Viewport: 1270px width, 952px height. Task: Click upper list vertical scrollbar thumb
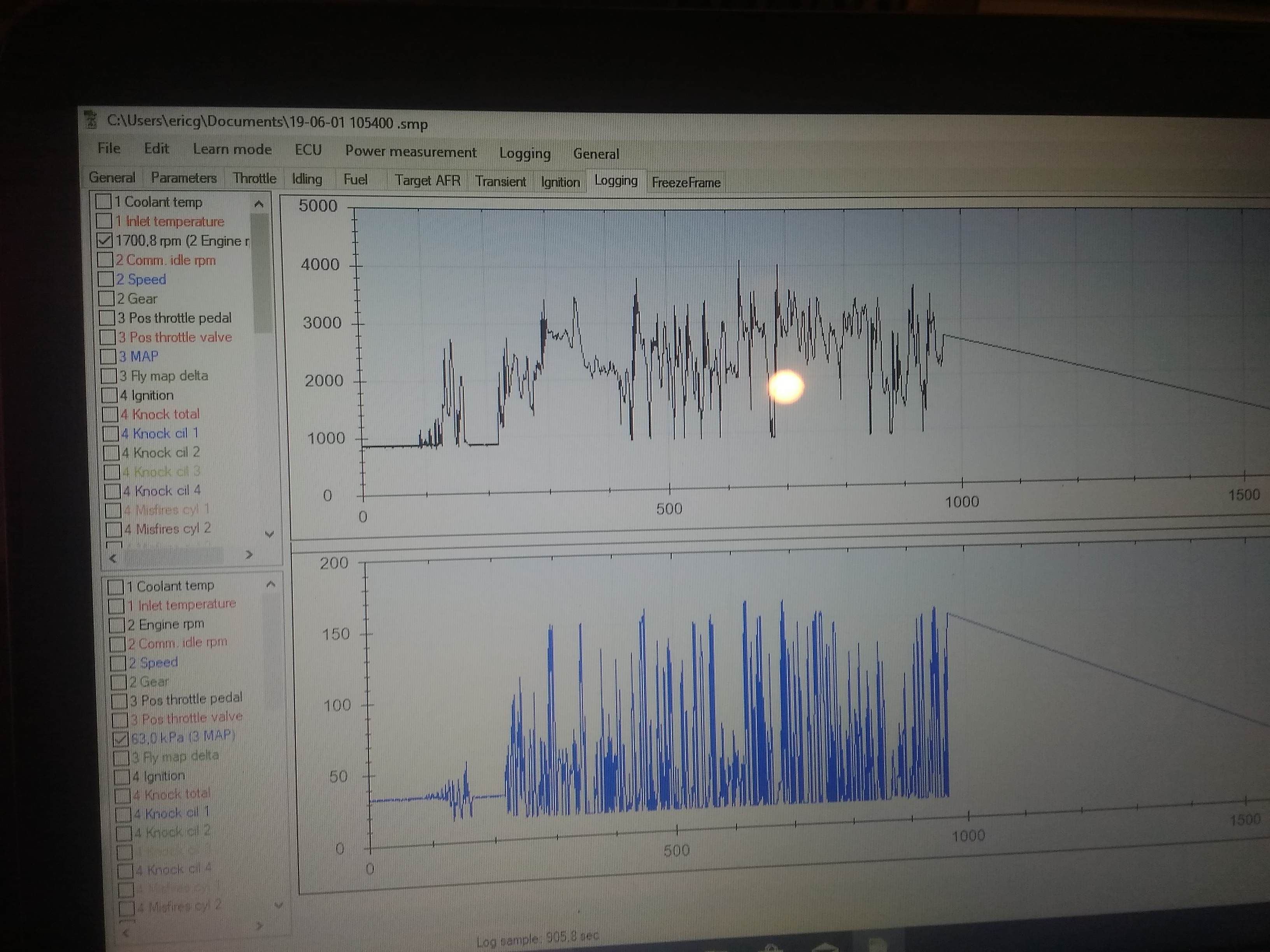[x=261, y=273]
